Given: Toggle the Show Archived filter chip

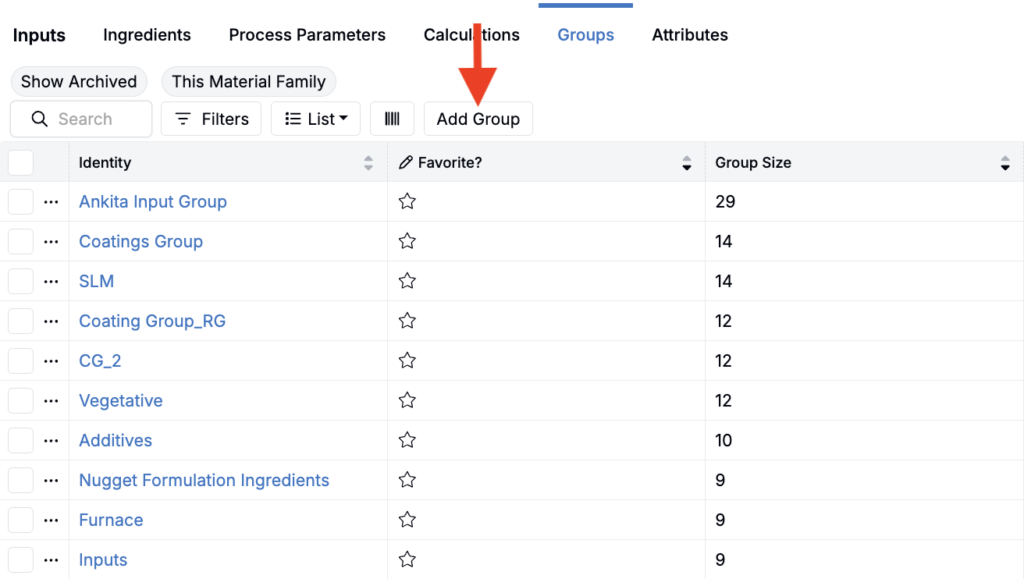Looking at the screenshot, I should click(x=79, y=82).
